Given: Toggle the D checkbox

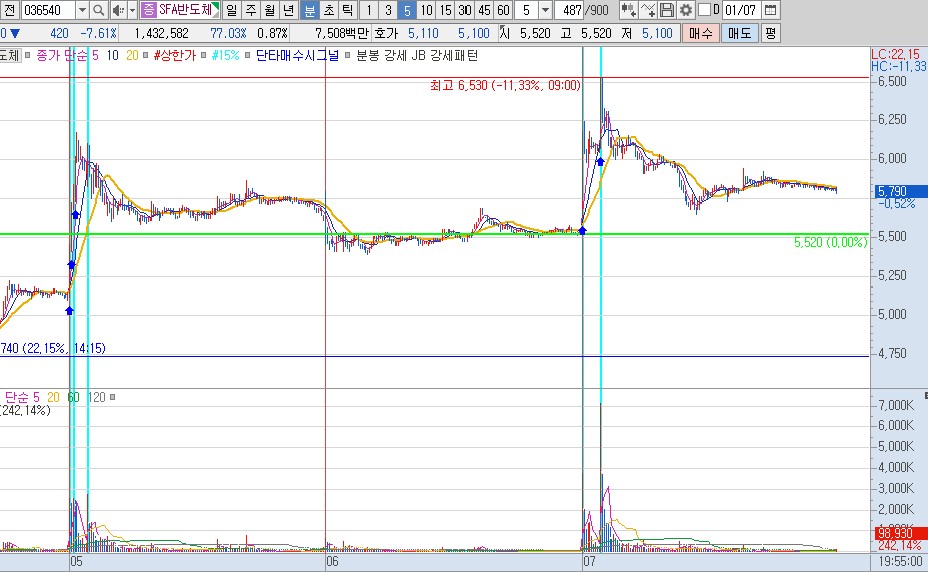Looking at the screenshot, I should [704, 10].
